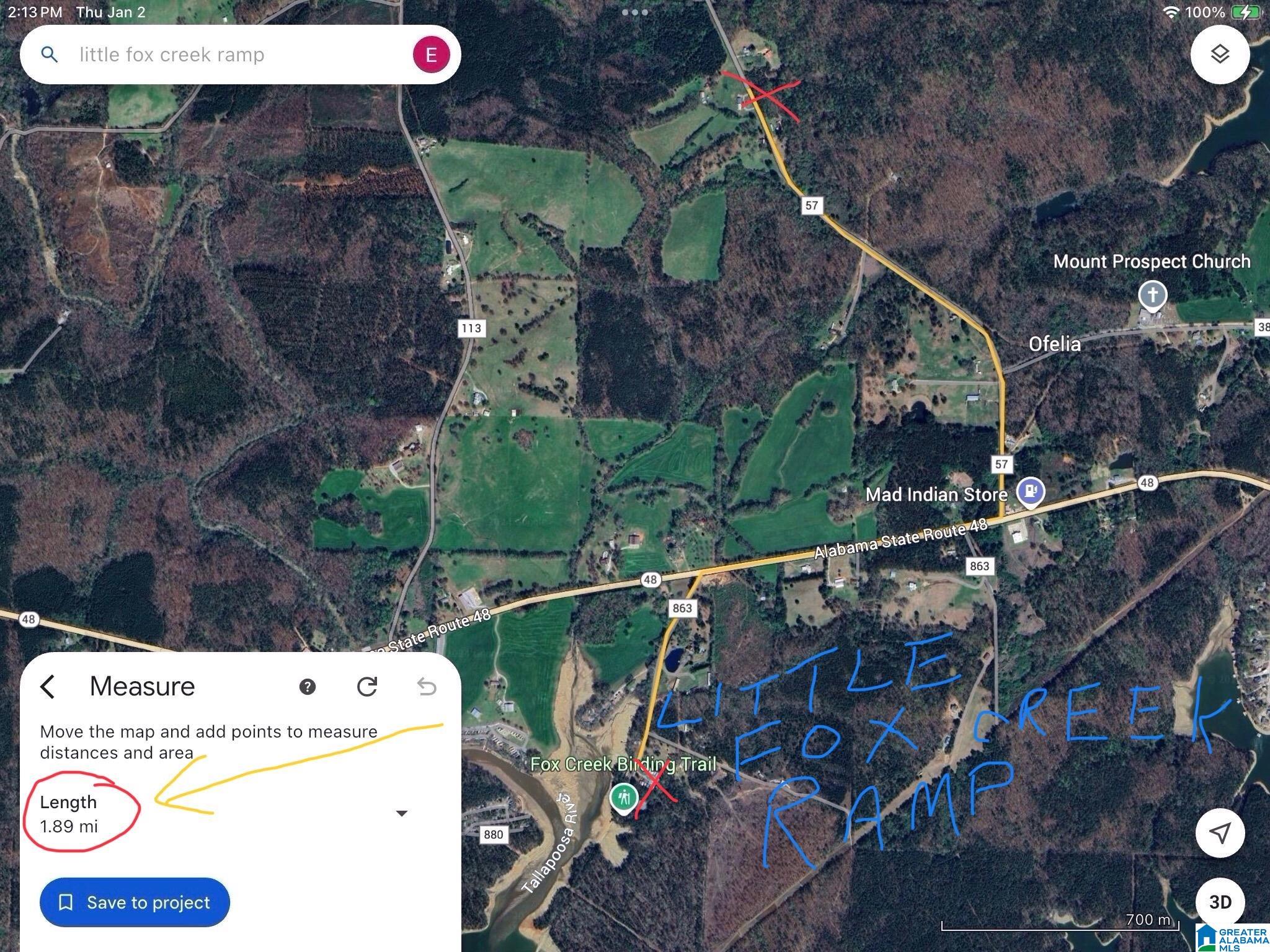The height and width of the screenshot is (952, 1270).
Task: Tap the three-dot multitasking menu at top
Action: click(634, 12)
